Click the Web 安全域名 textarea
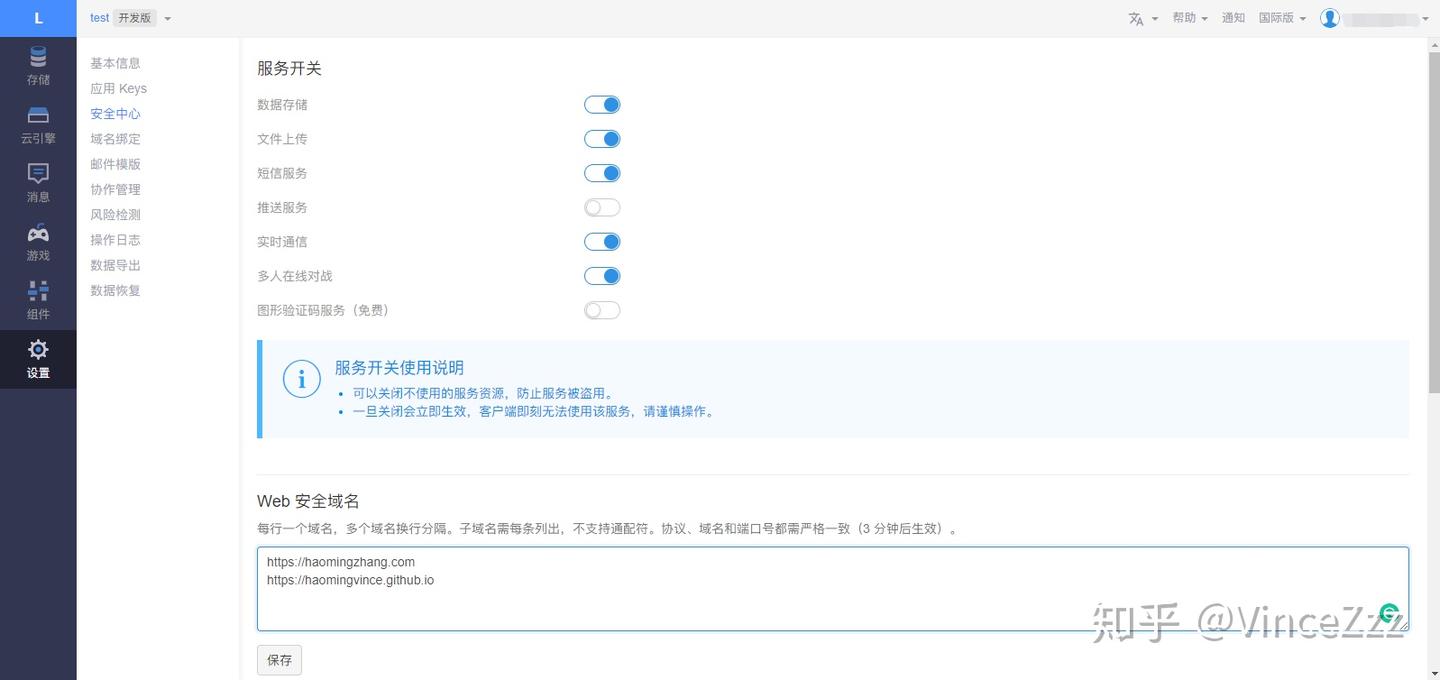 coord(833,589)
